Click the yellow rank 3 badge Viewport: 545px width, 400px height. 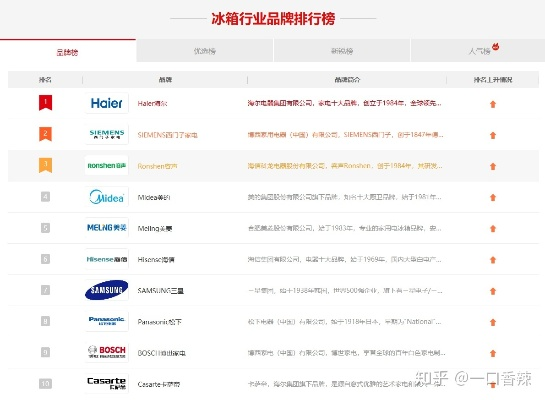[45, 165]
